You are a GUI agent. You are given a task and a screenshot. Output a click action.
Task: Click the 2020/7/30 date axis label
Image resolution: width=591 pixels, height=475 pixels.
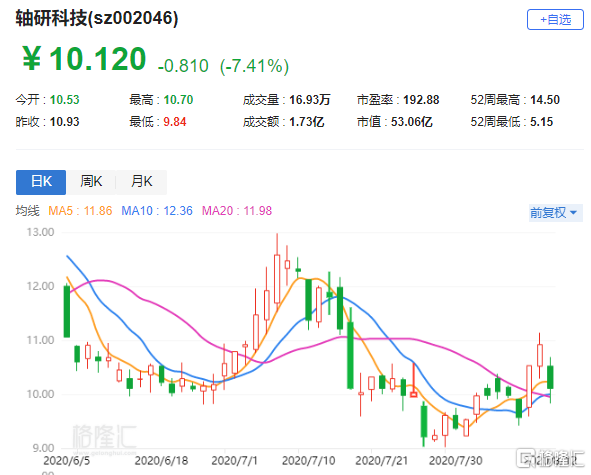[x=455, y=461]
